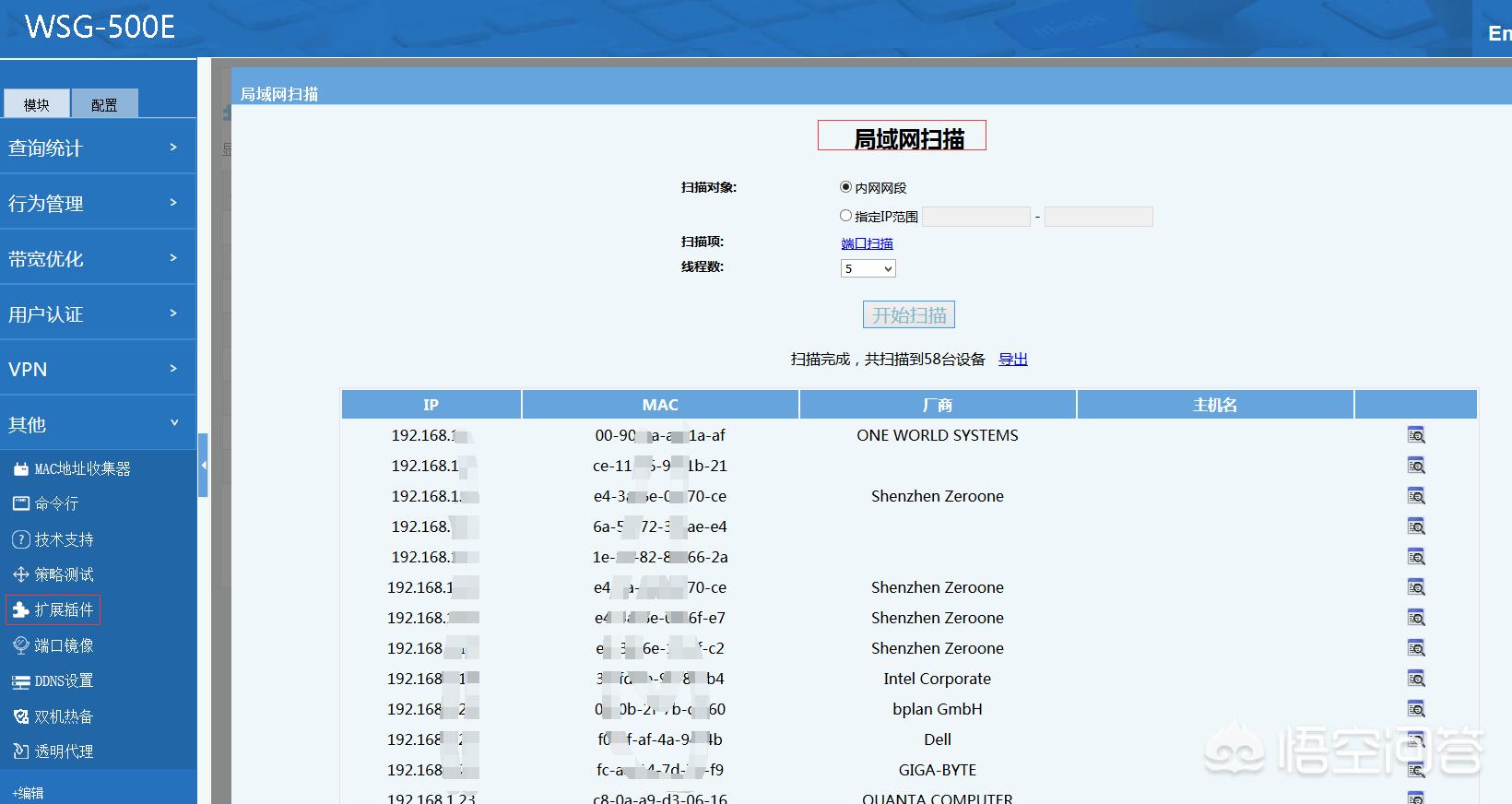Switch to the 配置 tab

104,104
